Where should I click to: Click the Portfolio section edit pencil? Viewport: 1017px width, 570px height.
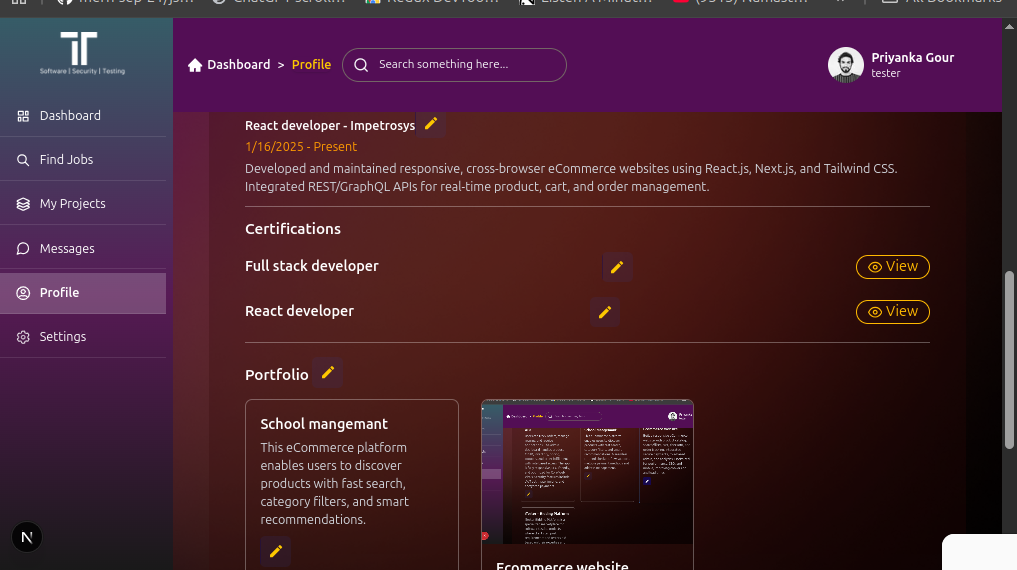pyautogui.click(x=327, y=373)
